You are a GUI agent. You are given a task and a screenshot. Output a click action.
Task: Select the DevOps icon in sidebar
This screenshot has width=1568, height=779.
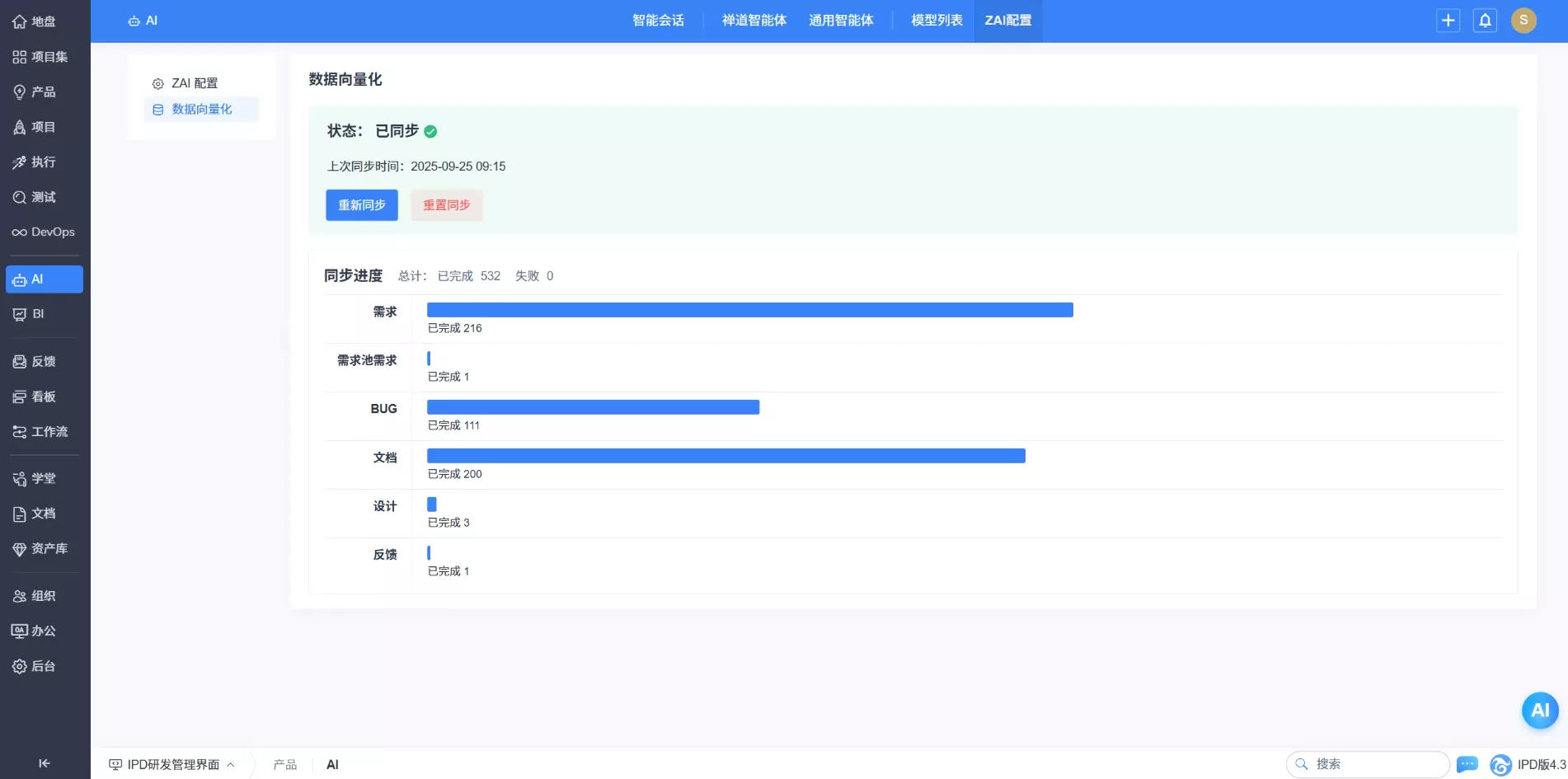(19, 232)
